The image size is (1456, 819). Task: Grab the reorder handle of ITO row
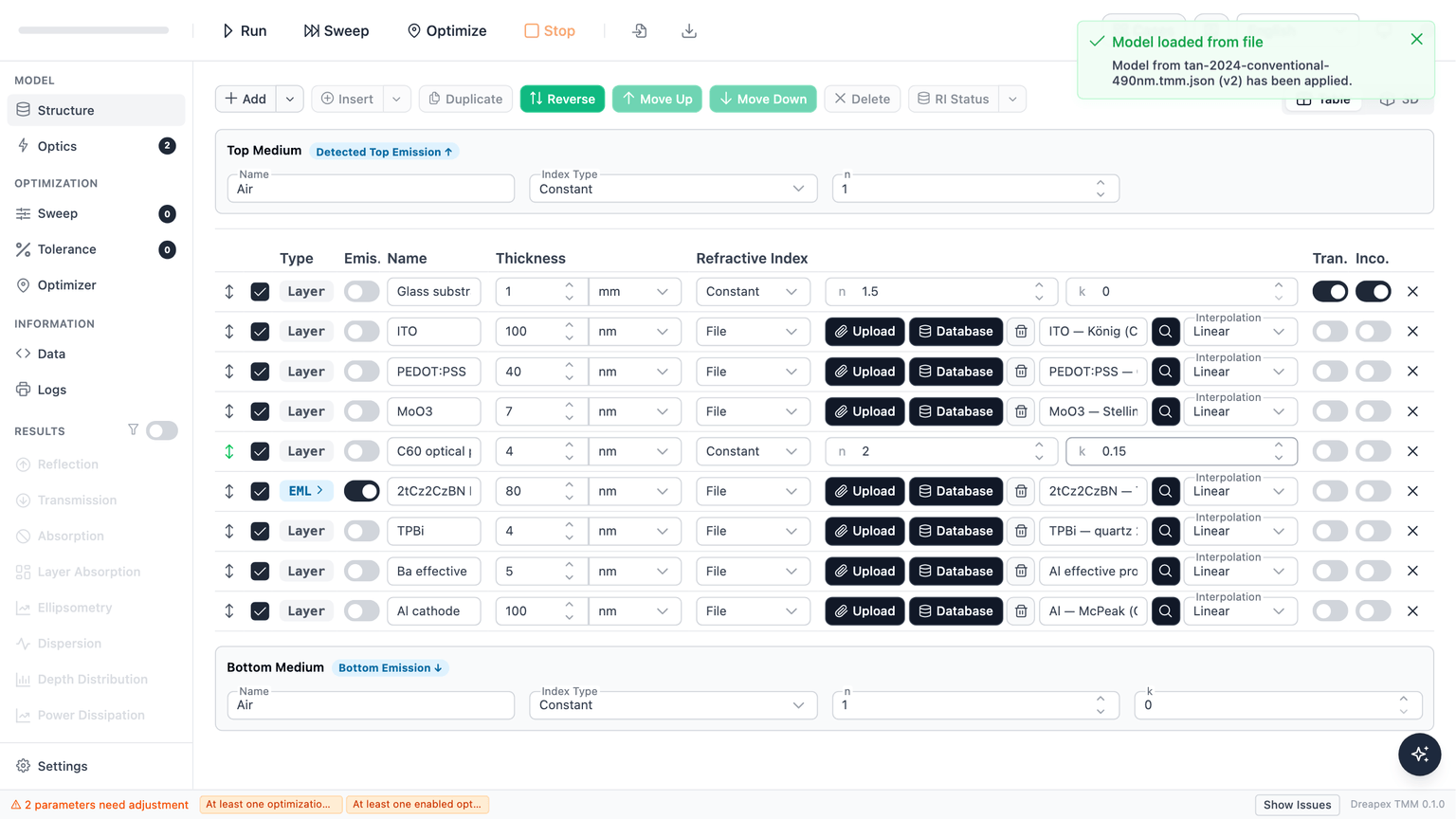tap(229, 332)
